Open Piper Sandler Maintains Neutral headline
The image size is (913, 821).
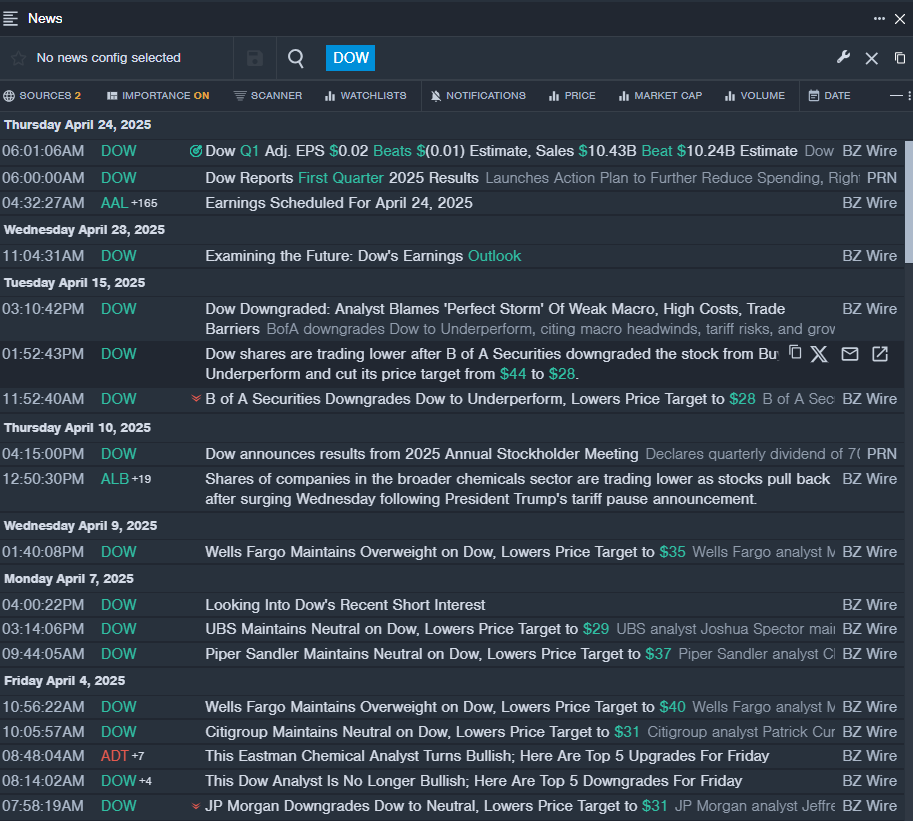tap(438, 654)
